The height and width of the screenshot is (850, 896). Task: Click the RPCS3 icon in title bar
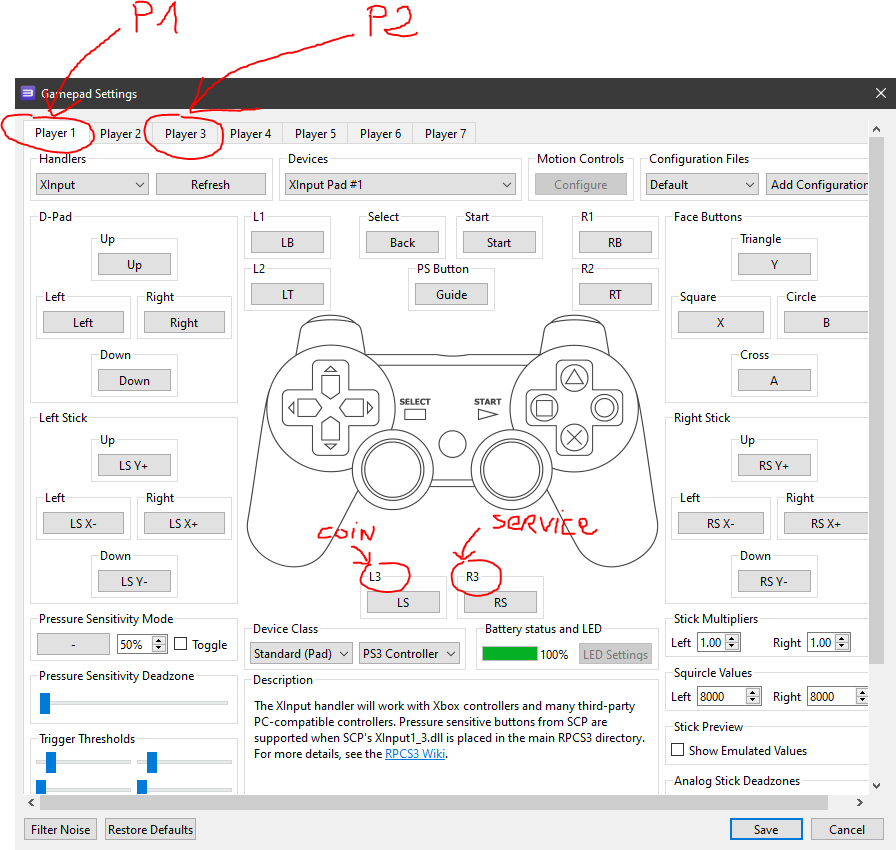pyautogui.click(x=28, y=93)
